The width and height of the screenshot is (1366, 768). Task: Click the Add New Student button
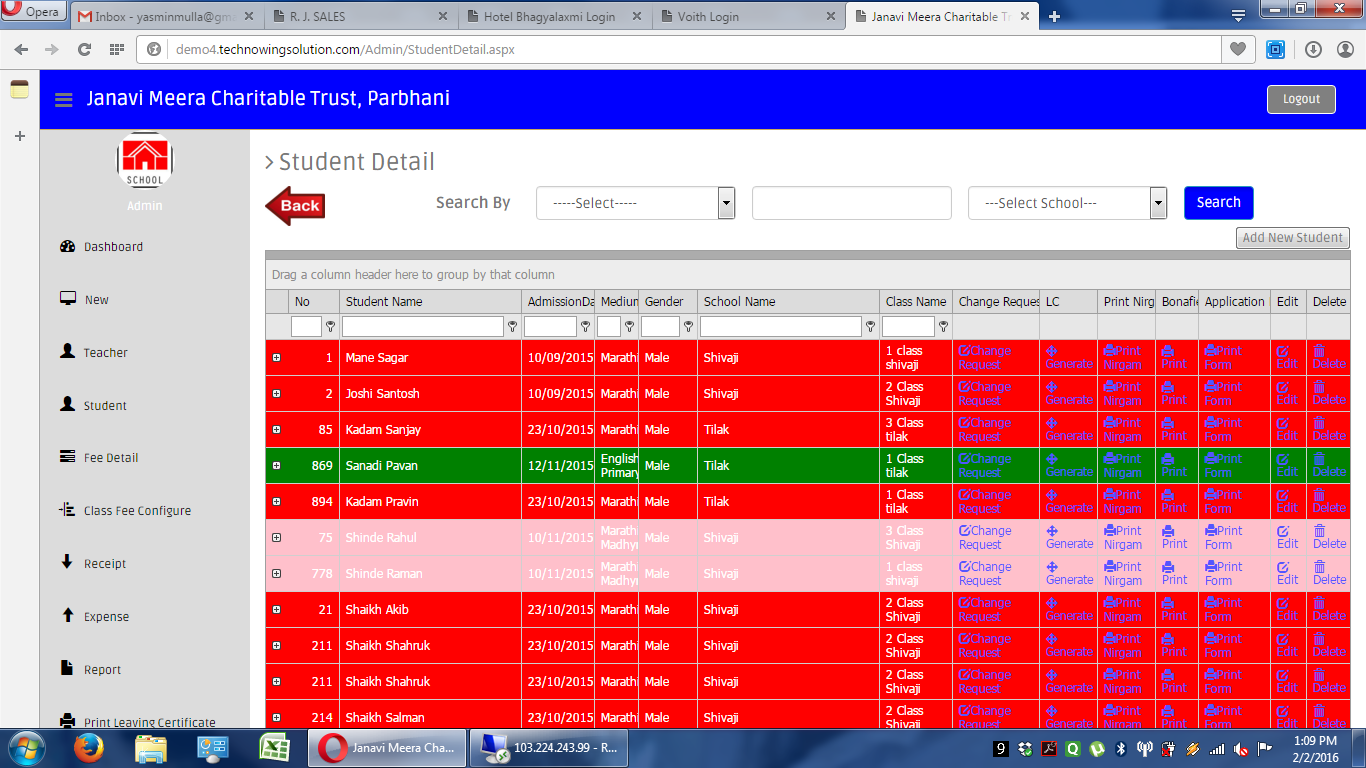click(x=1292, y=238)
